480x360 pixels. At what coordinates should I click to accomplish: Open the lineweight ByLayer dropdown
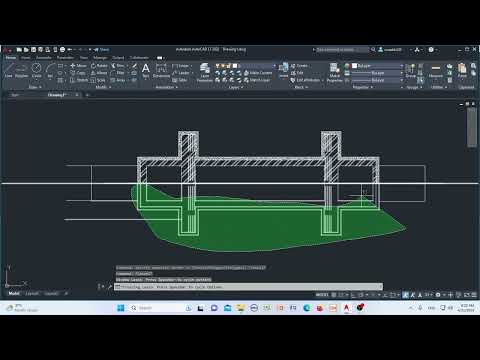378,73
